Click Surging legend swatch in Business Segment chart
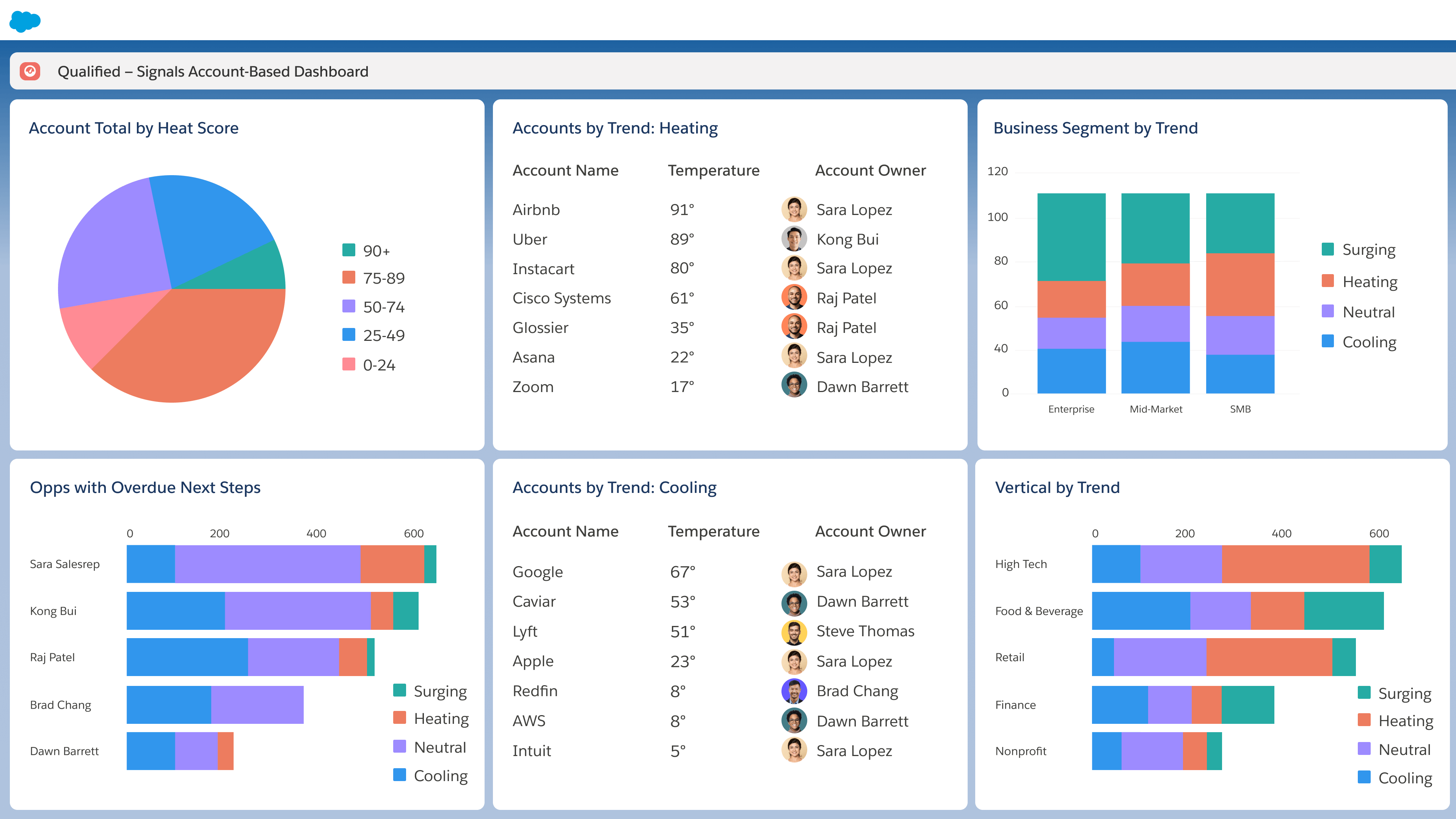Image resolution: width=1456 pixels, height=819 pixels. pyautogui.click(x=1328, y=249)
